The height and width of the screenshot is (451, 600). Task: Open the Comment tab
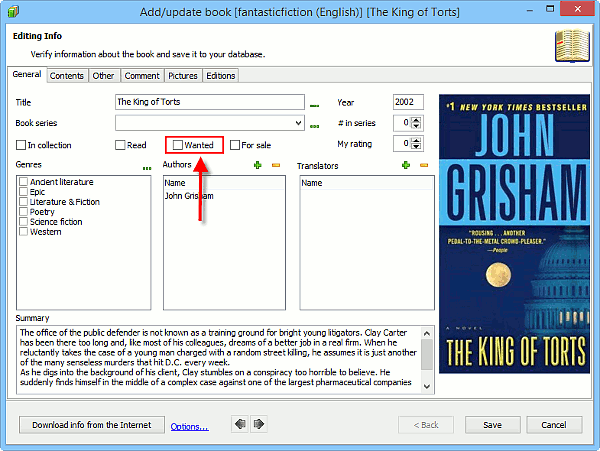coord(142,76)
